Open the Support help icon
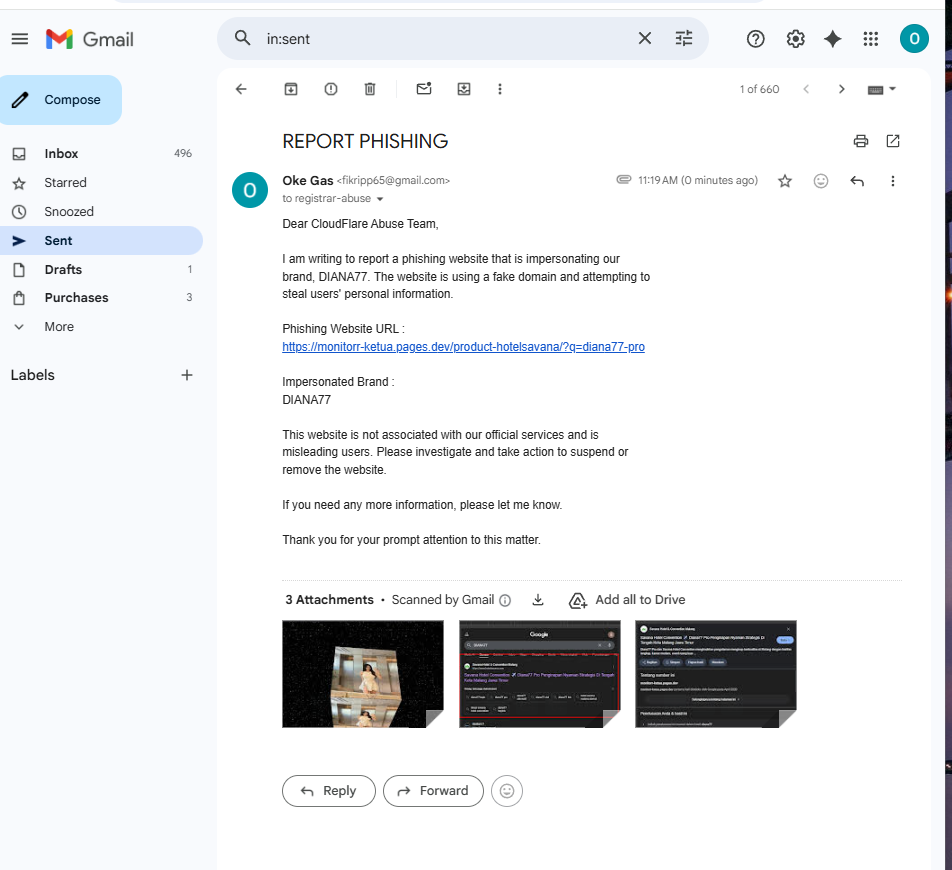The image size is (952, 870). click(x=755, y=39)
